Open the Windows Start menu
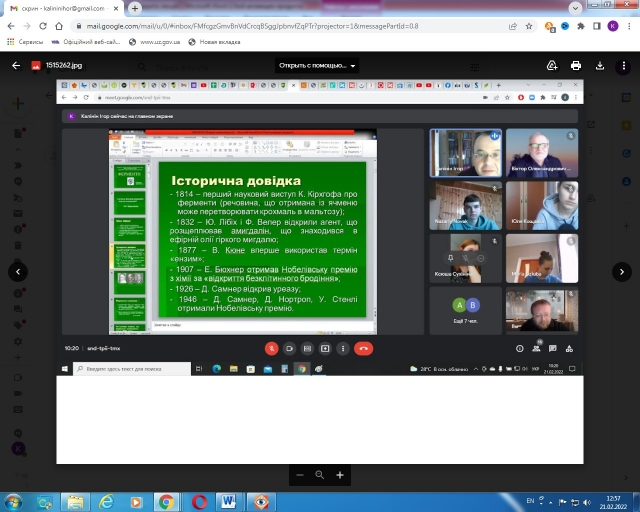 coord(13,502)
